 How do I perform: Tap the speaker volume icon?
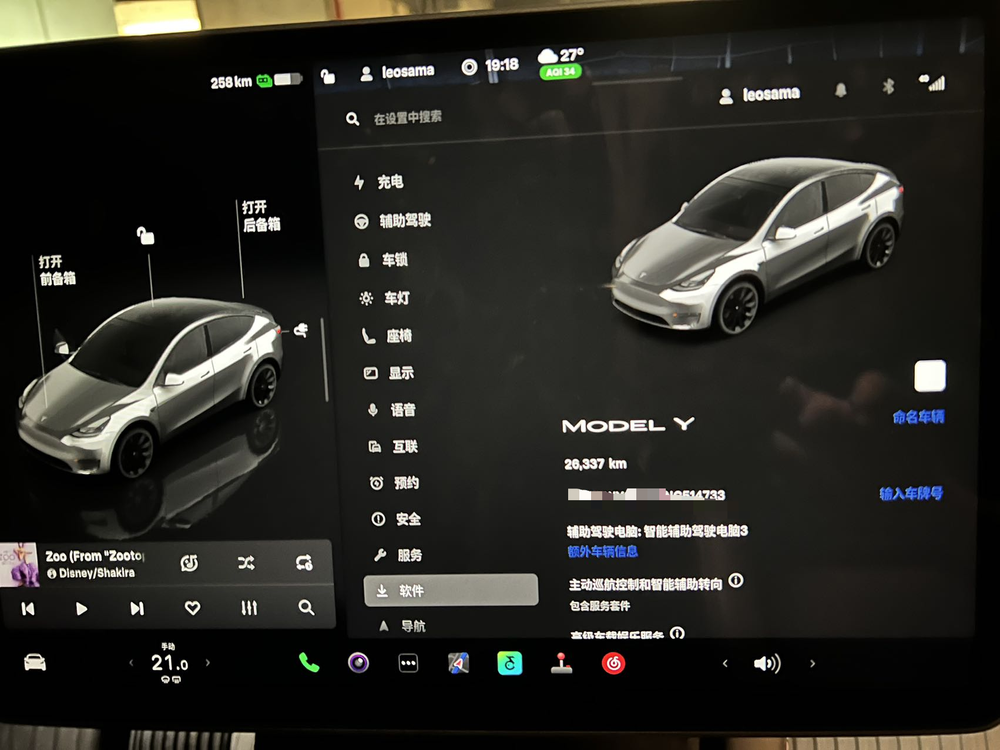pos(767,663)
